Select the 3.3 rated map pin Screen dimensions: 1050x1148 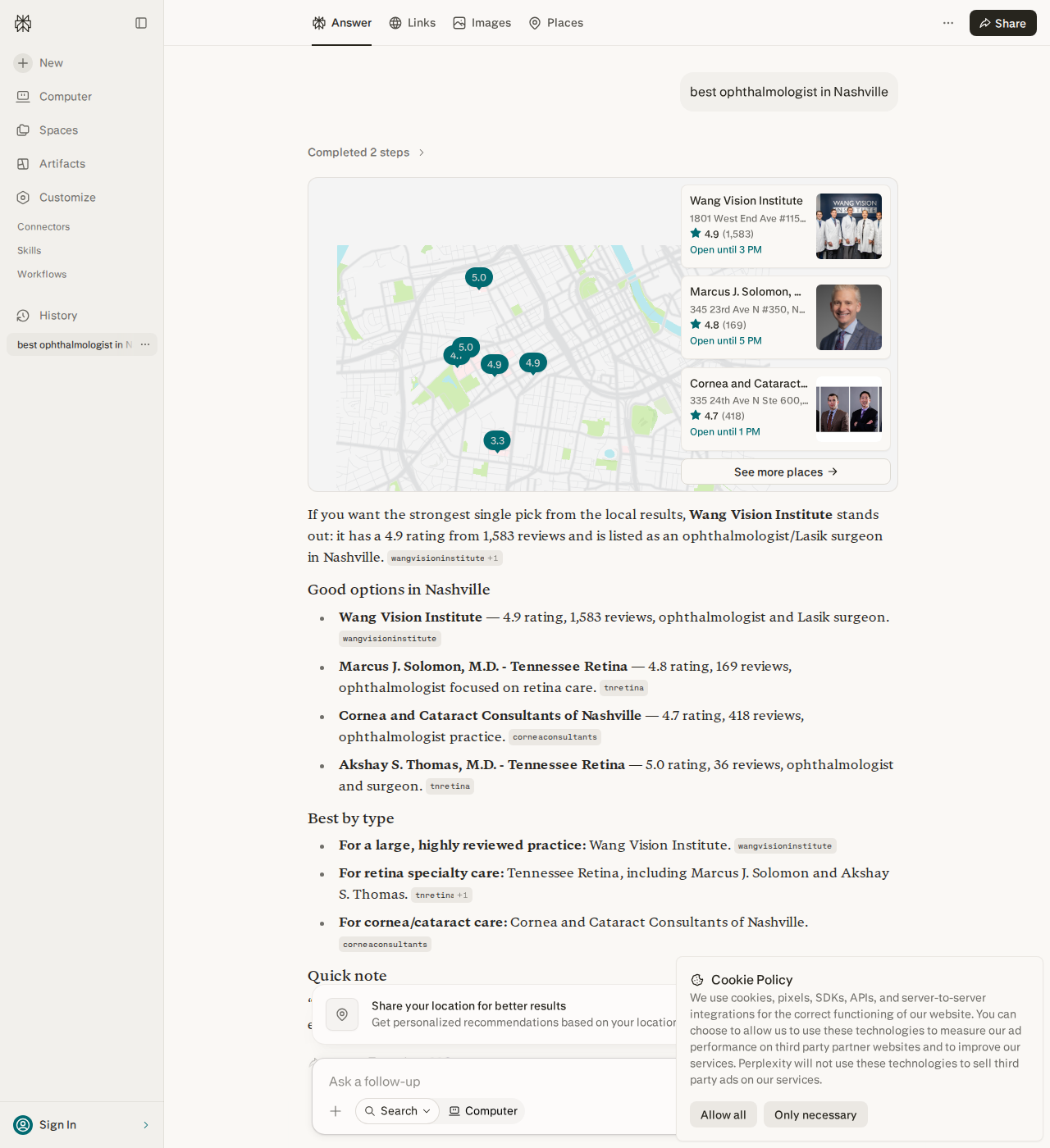(497, 441)
